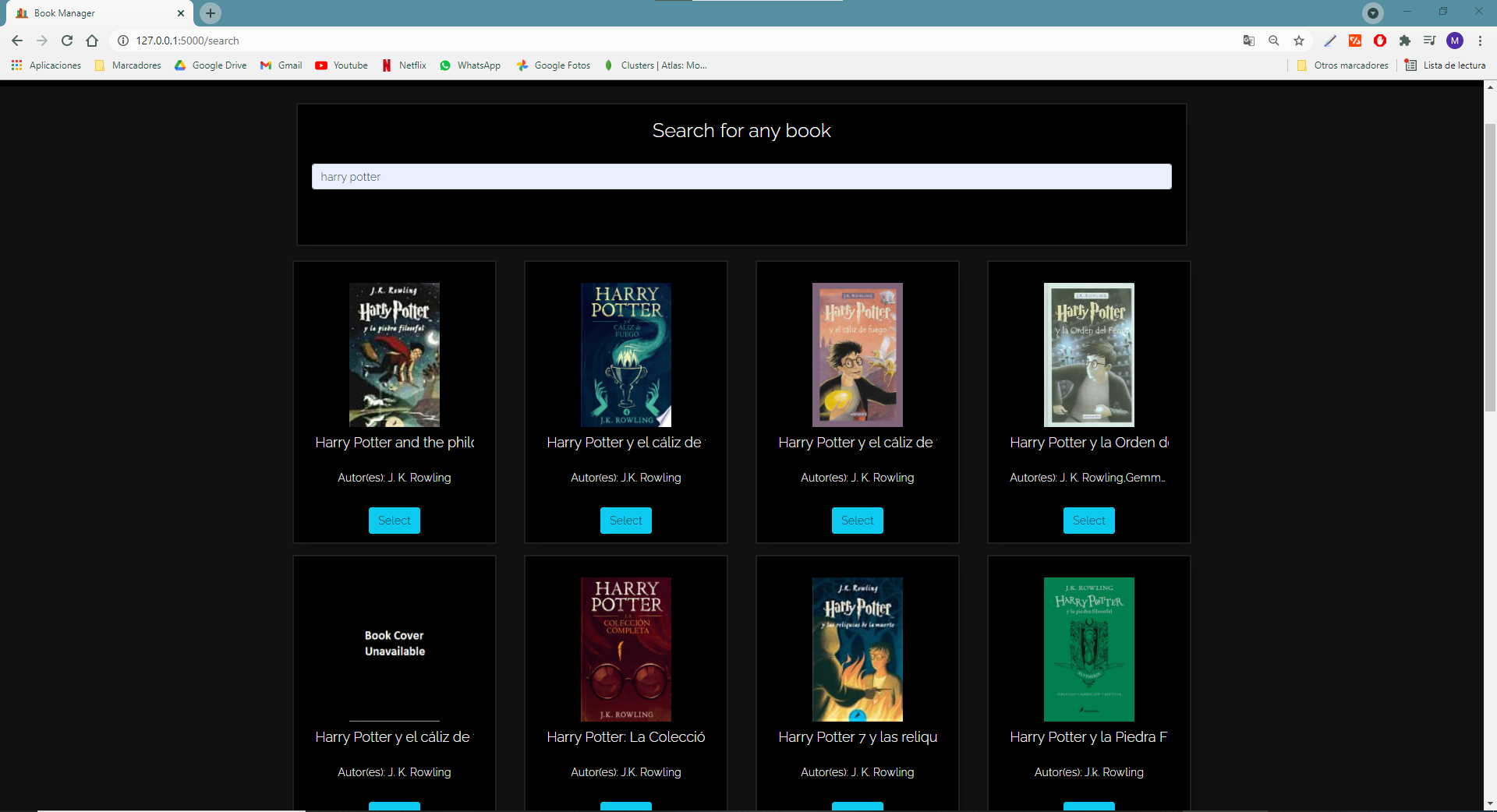
Task: Open the tab search dropdown circle
Action: [1373, 13]
